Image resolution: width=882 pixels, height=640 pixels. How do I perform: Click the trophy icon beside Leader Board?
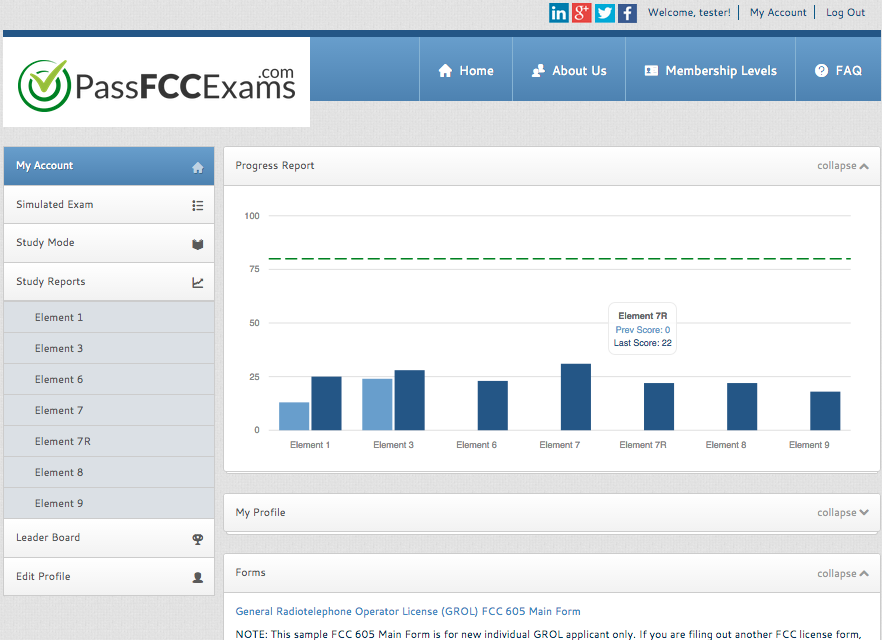pyautogui.click(x=197, y=539)
